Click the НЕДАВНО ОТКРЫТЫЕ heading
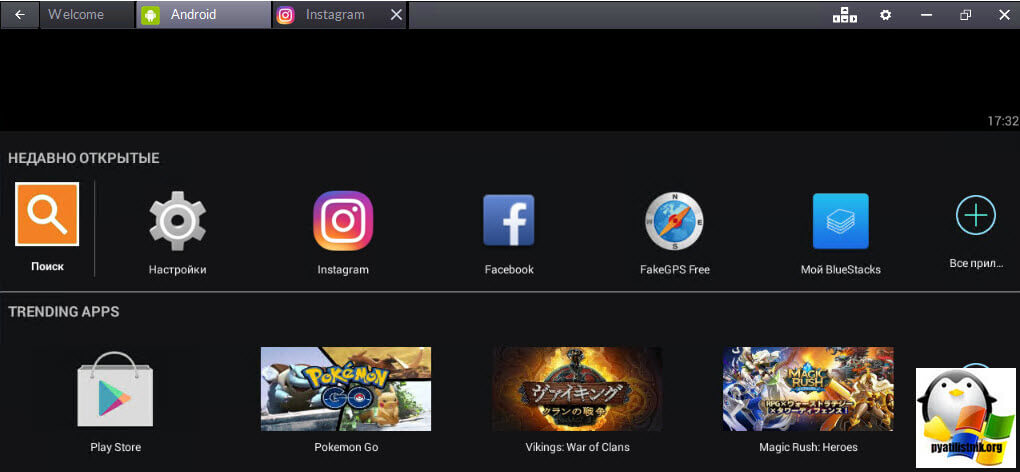 [83, 158]
